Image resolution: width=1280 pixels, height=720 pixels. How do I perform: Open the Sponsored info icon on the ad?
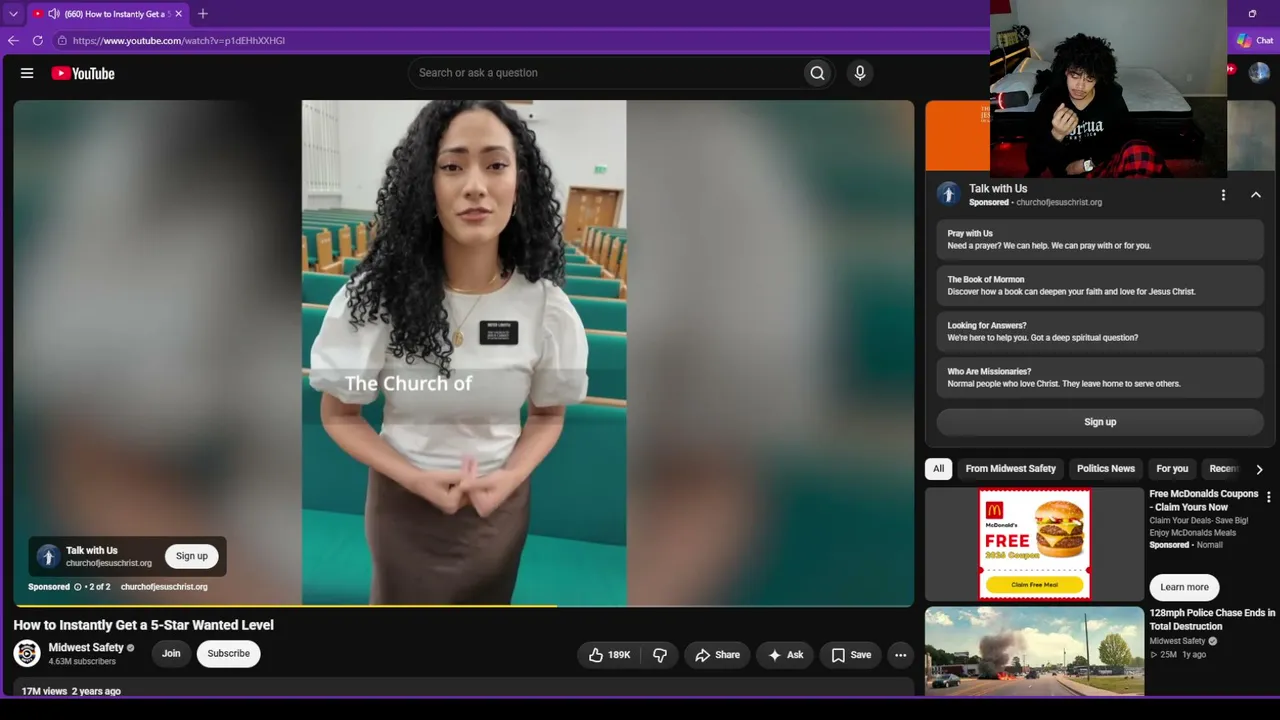point(78,587)
